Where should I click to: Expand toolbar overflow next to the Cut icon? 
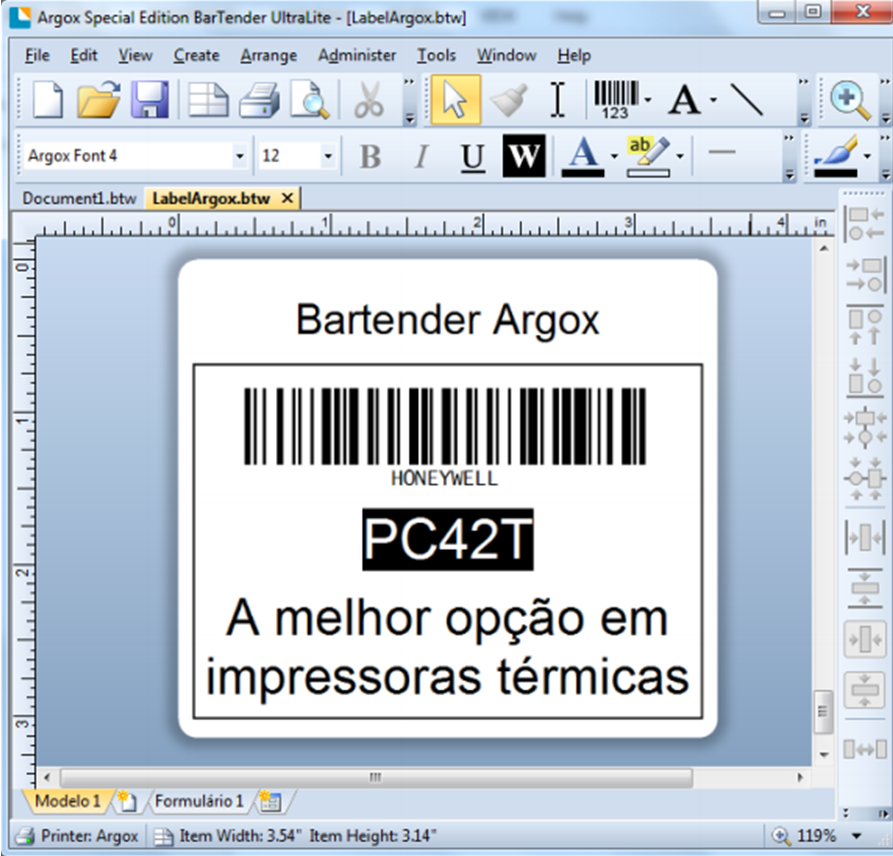click(x=409, y=100)
